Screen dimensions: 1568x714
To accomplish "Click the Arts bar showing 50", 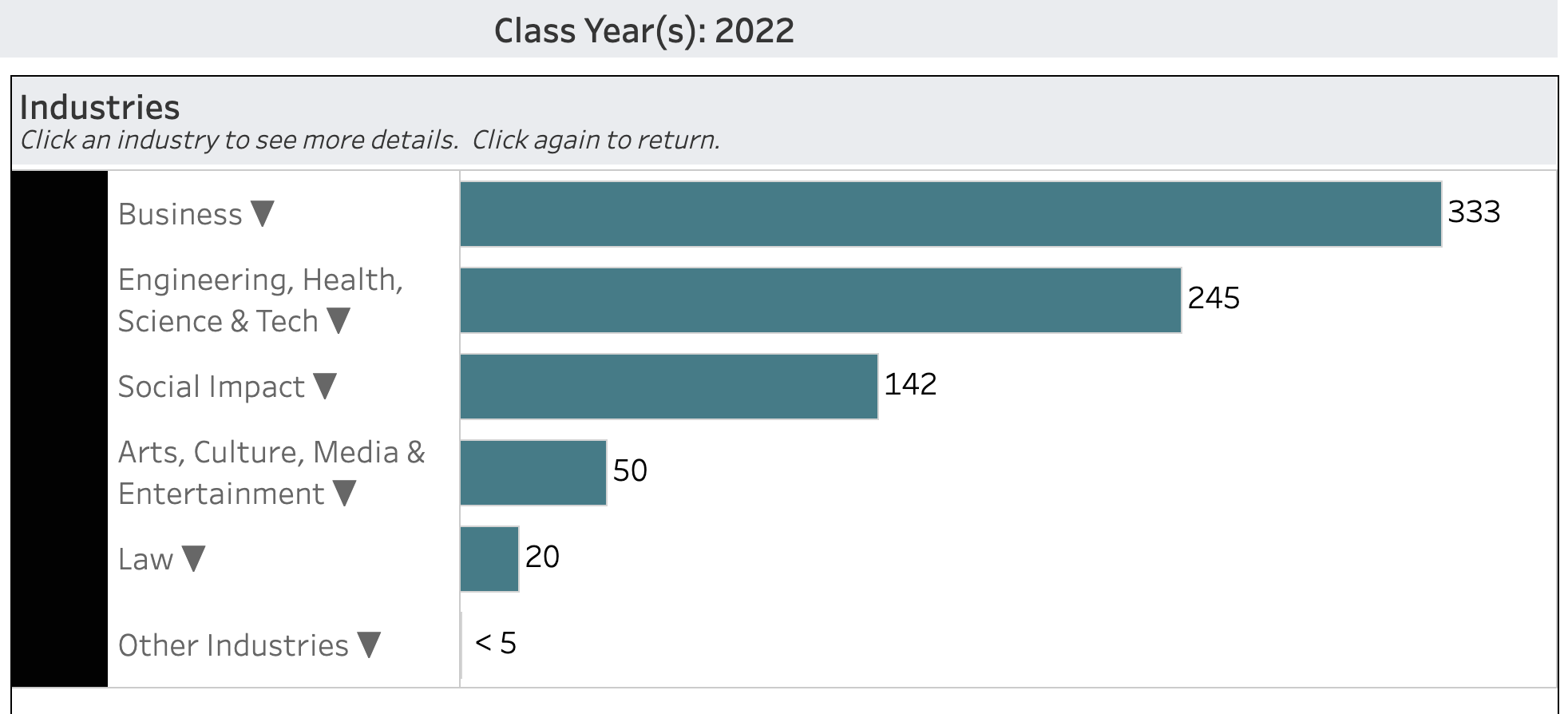I will tap(533, 473).
